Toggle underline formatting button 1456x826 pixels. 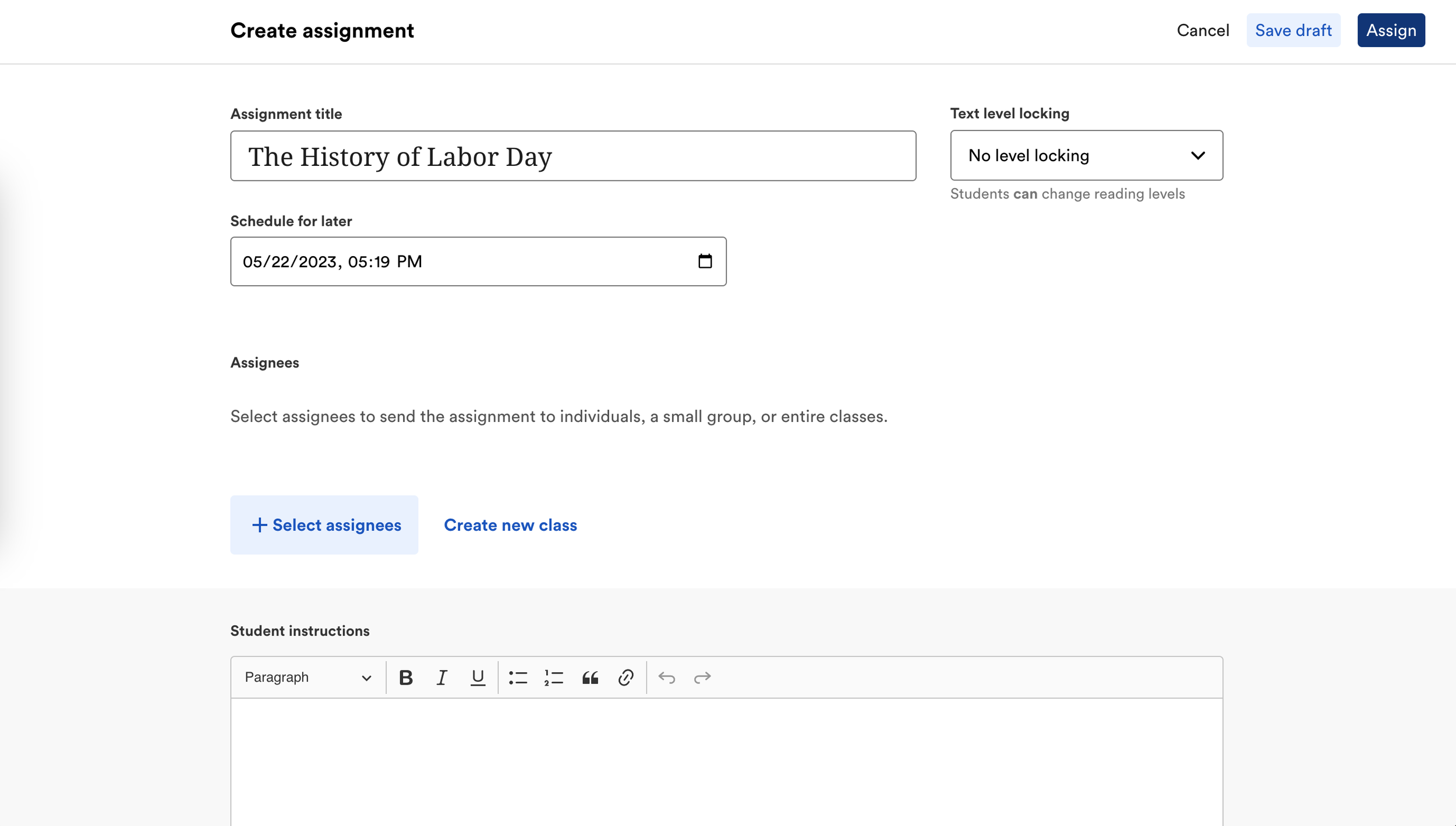(x=478, y=678)
